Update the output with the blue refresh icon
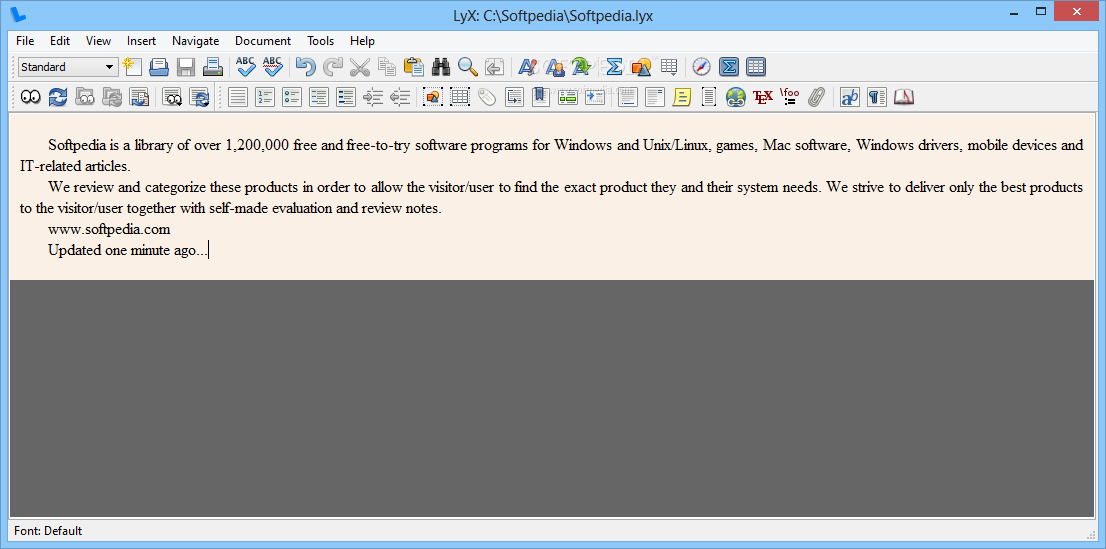 [x=57, y=97]
